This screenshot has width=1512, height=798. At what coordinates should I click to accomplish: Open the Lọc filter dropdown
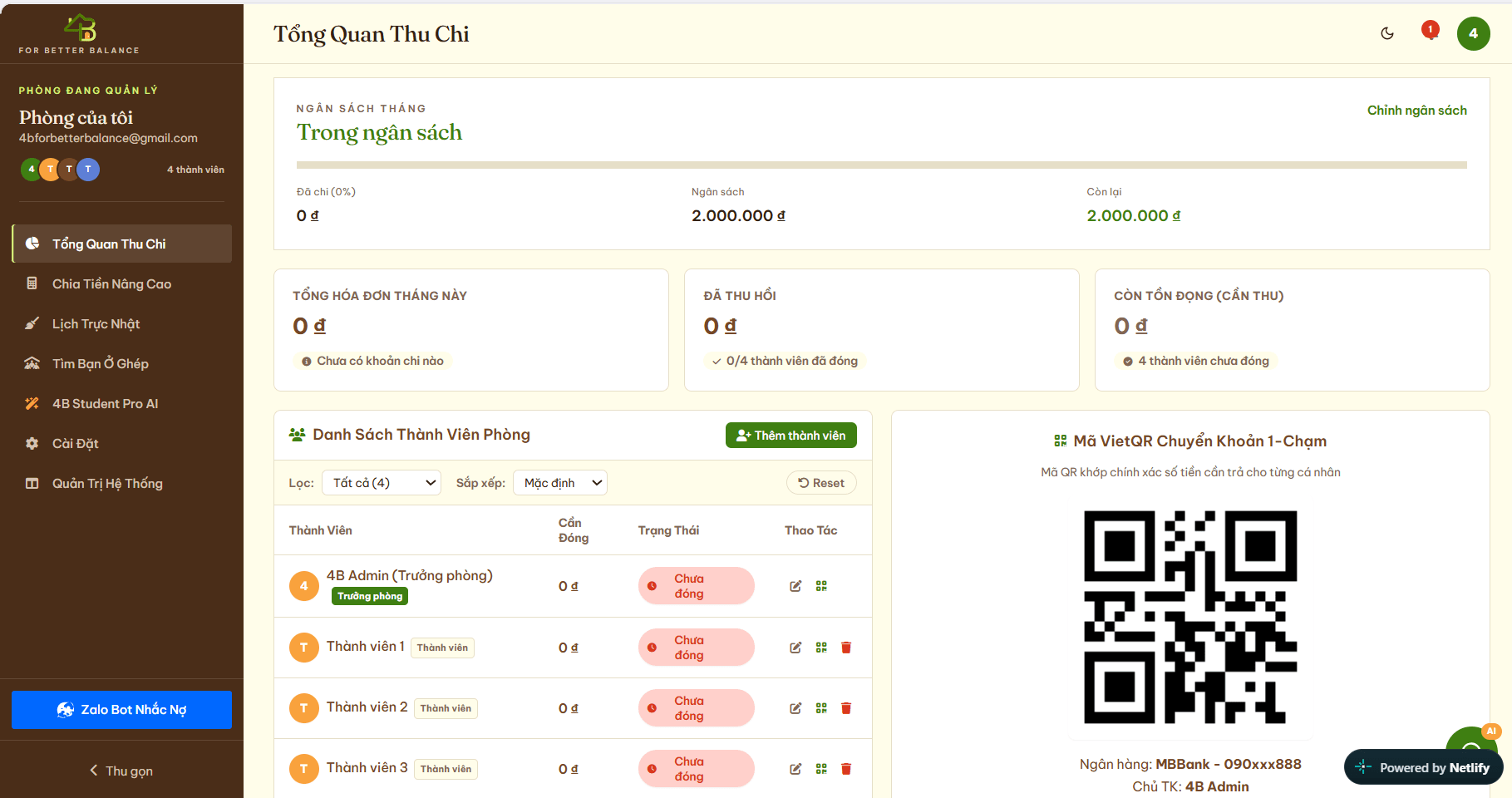pos(382,483)
